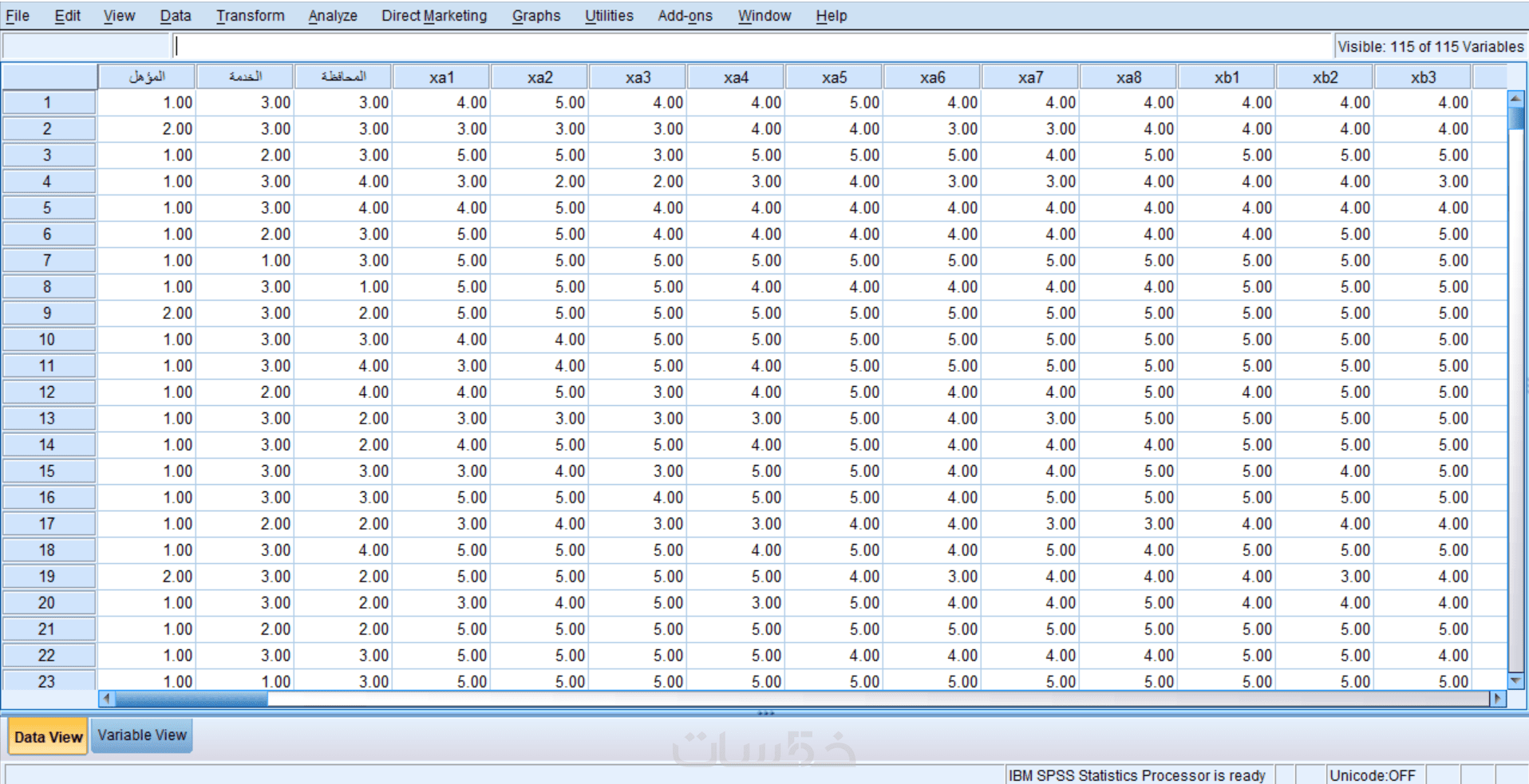This screenshot has width=1529, height=784.
Task: Focus the cell editor input bar
Action: [x=752, y=46]
